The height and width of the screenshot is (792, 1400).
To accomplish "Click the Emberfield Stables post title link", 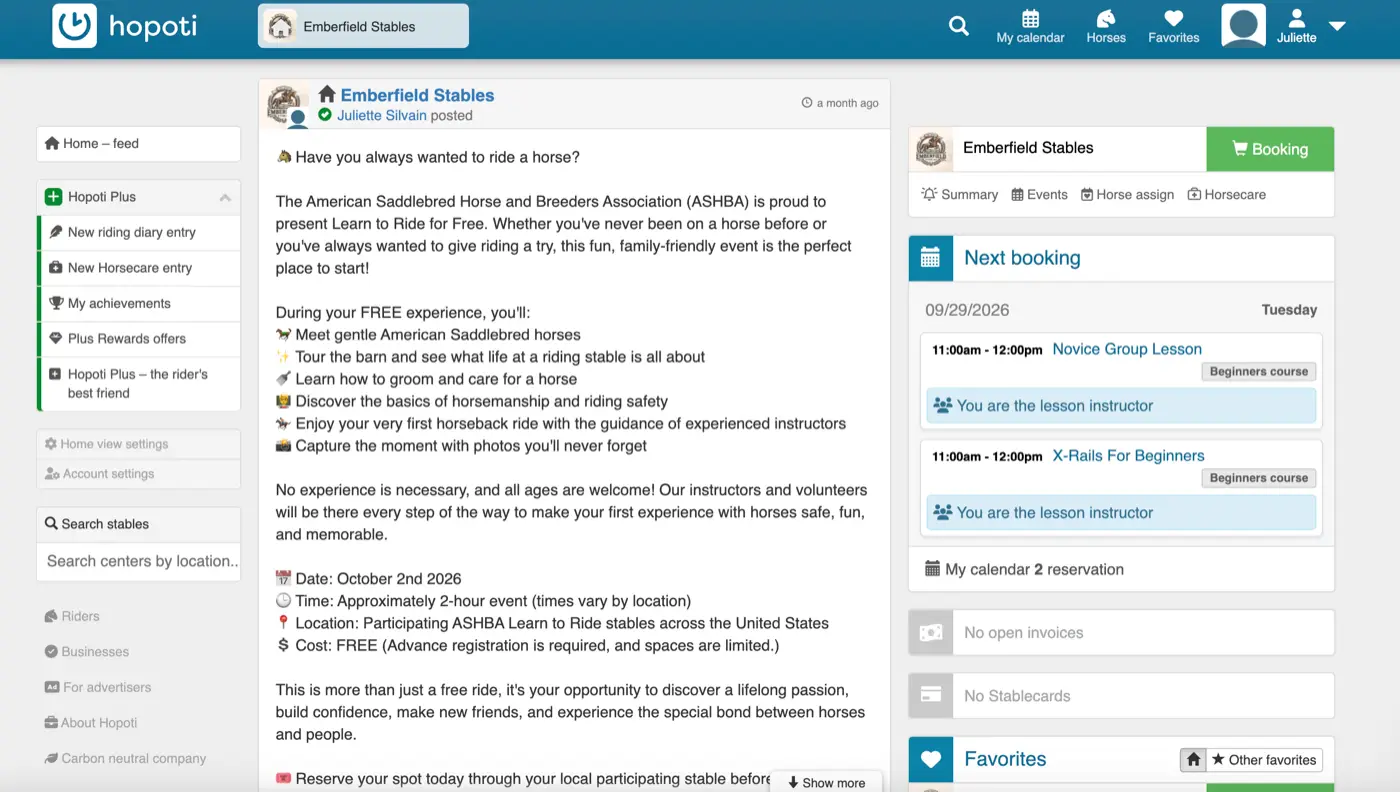I will click(x=417, y=95).
